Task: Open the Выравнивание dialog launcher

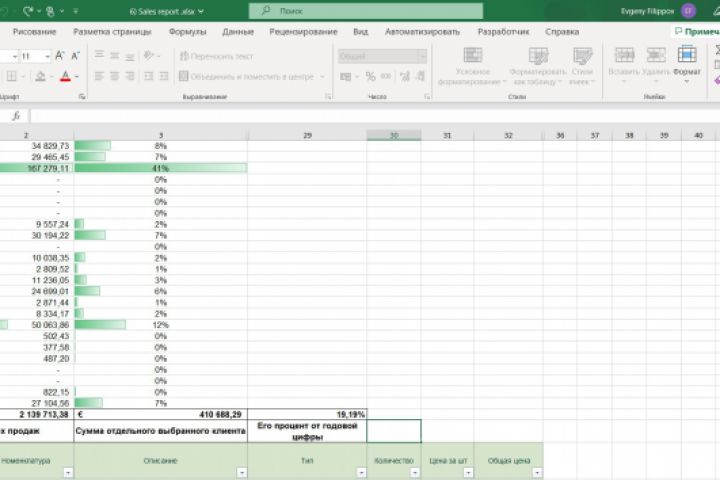Action: 328,96
